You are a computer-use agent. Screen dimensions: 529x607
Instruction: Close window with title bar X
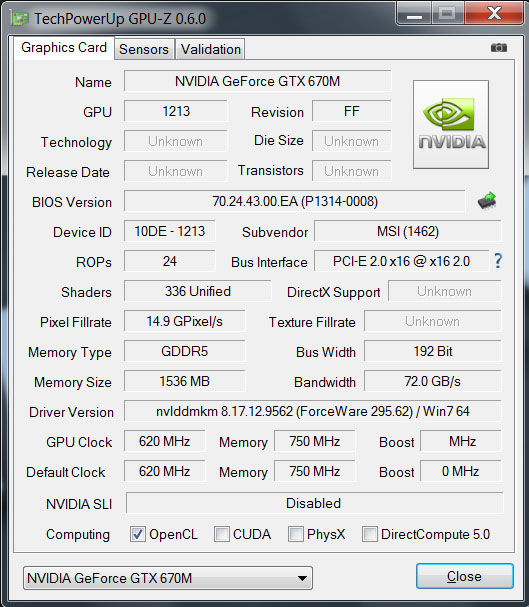[x=494, y=13]
